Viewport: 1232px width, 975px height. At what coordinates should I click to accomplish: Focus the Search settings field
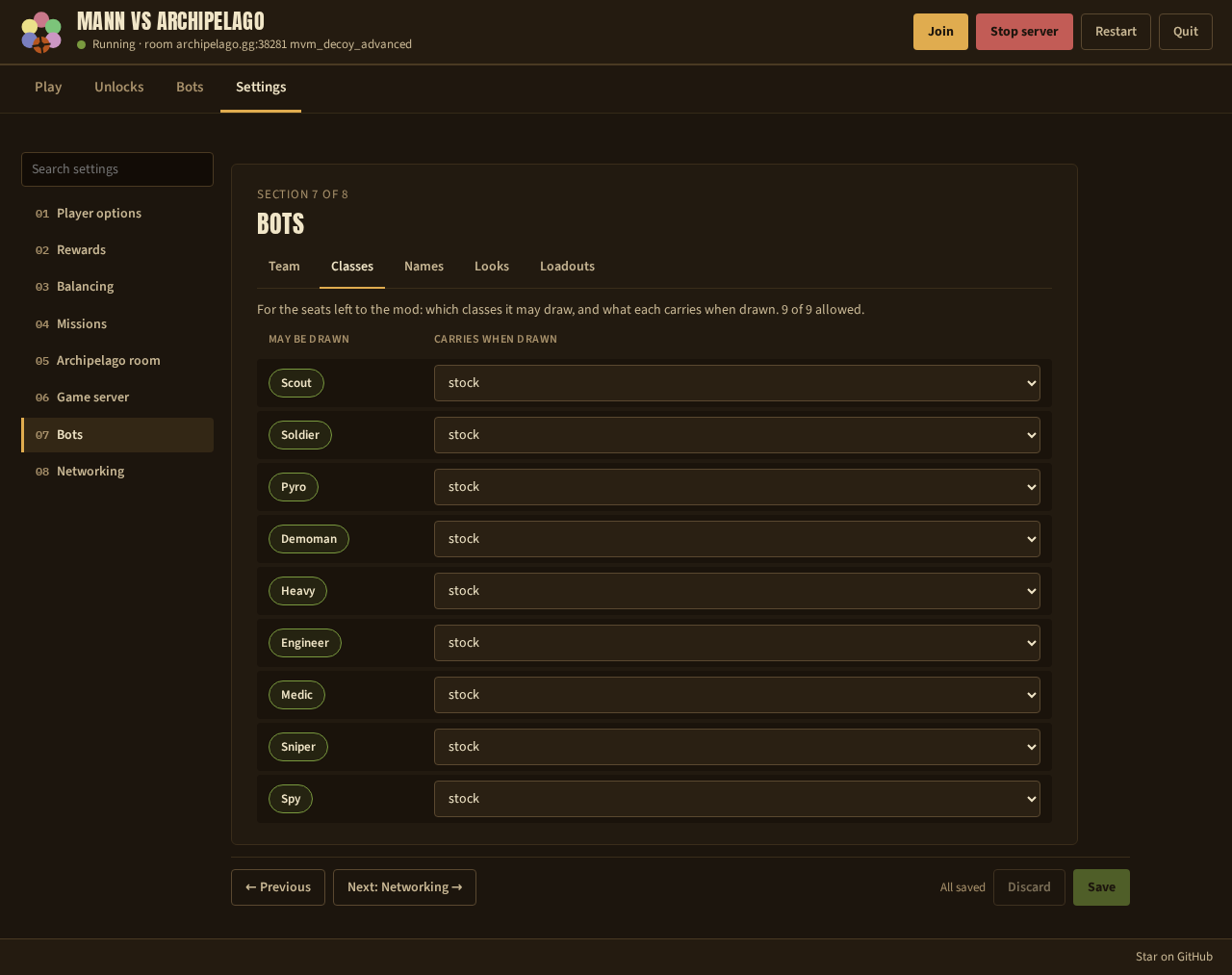click(x=117, y=169)
